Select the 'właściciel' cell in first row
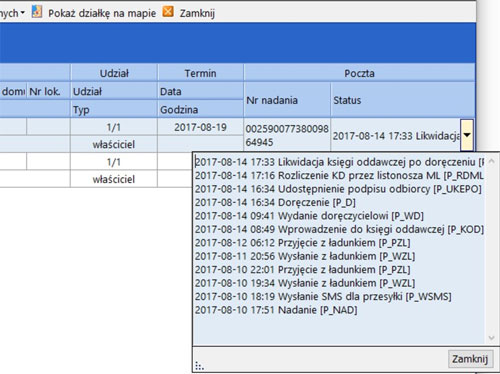Screen dimensions: 500x374 click(114, 144)
